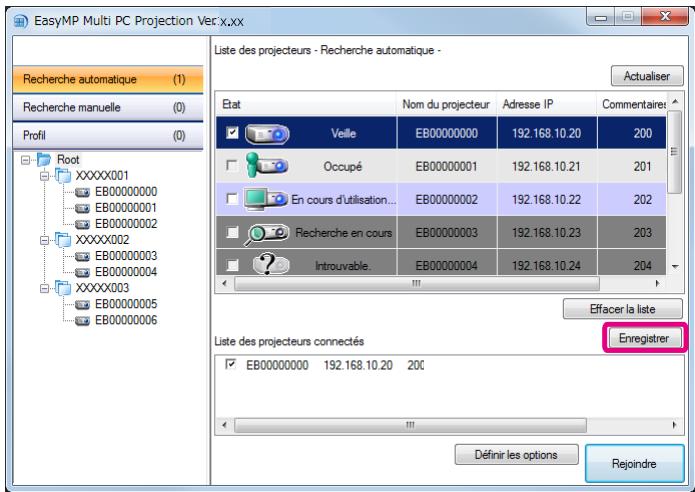Click the Rejoindre button
695x492 pixels.
[634, 464]
